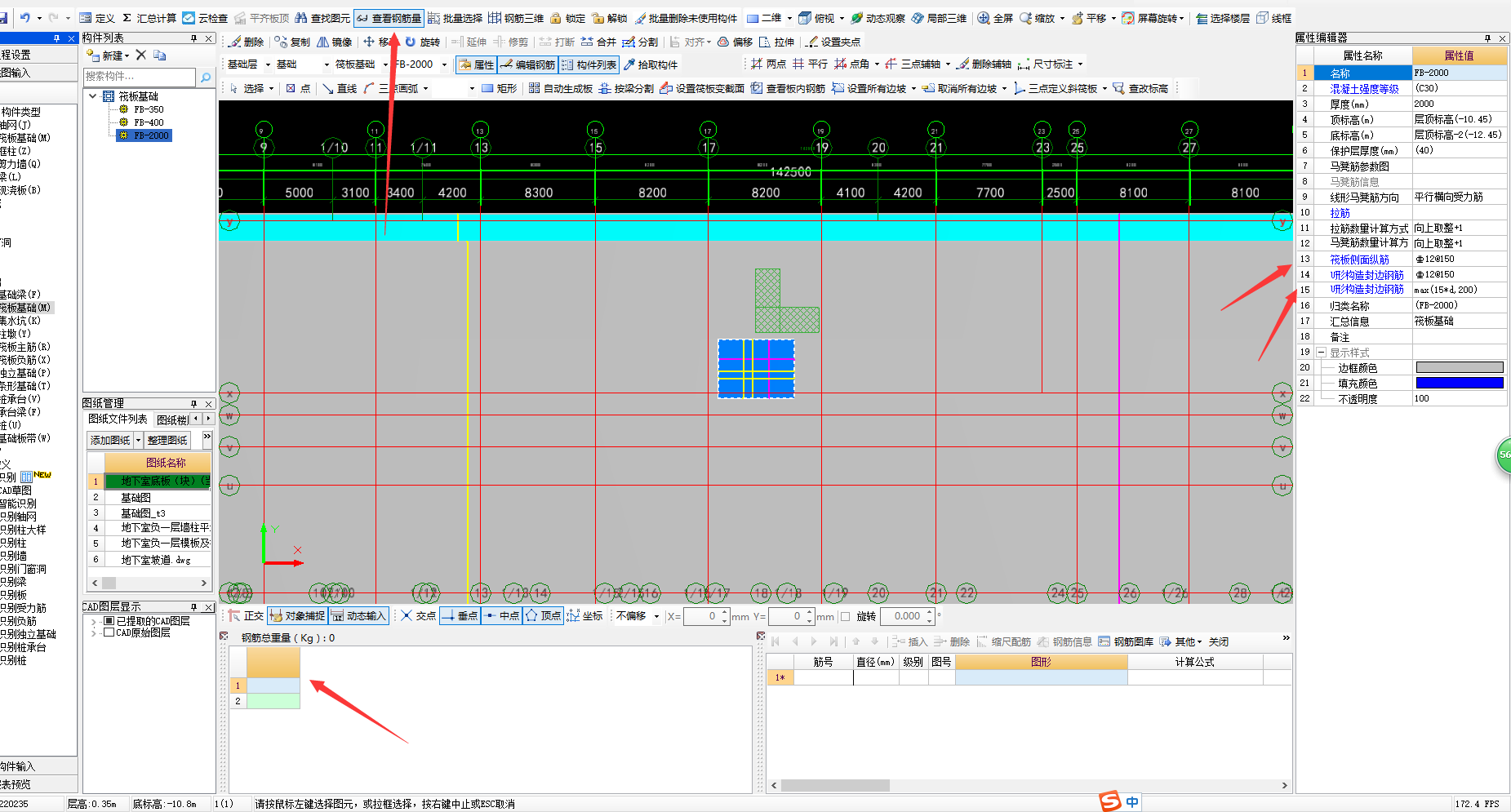Run 汇总计算 (summary calculation)
This screenshot has height=812, width=1511.
149,18
